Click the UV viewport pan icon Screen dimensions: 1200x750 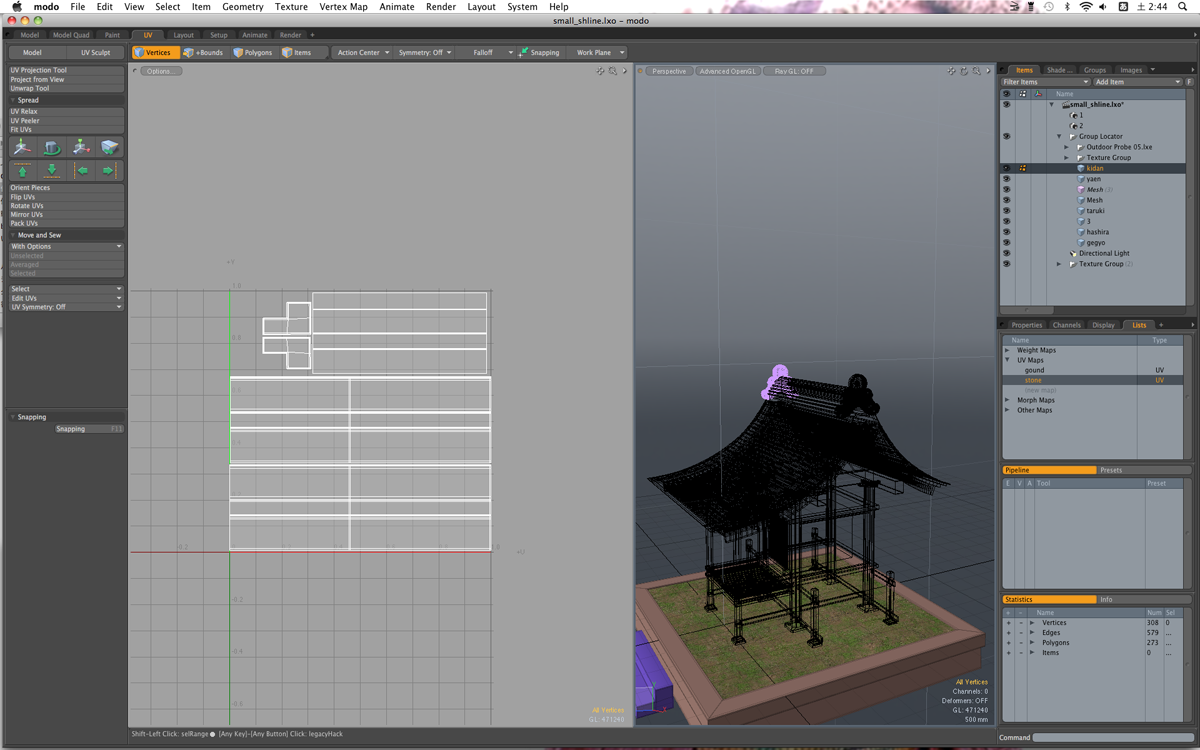600,71
